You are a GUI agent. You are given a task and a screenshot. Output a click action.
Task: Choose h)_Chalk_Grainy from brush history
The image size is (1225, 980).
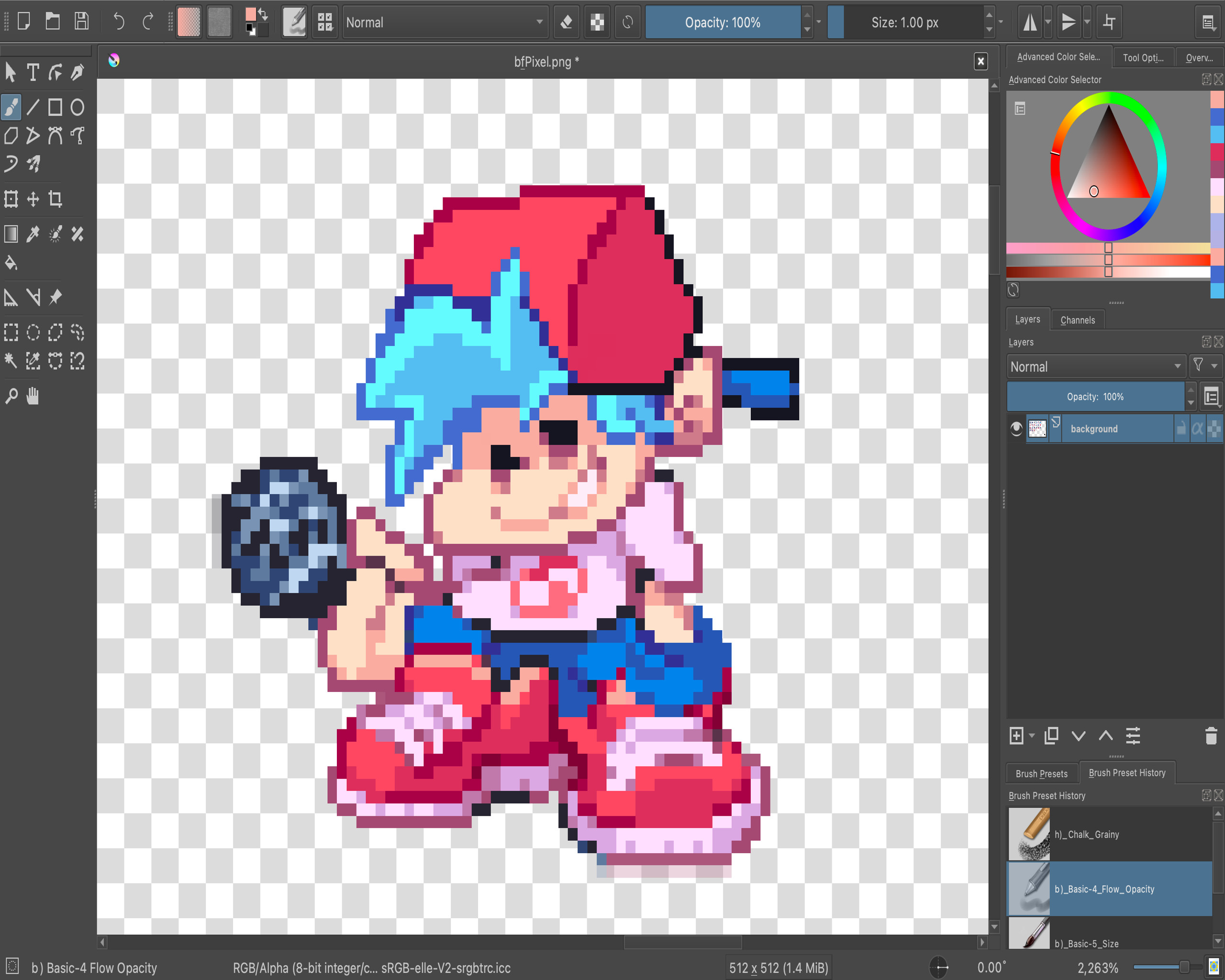coord(1086,834)
